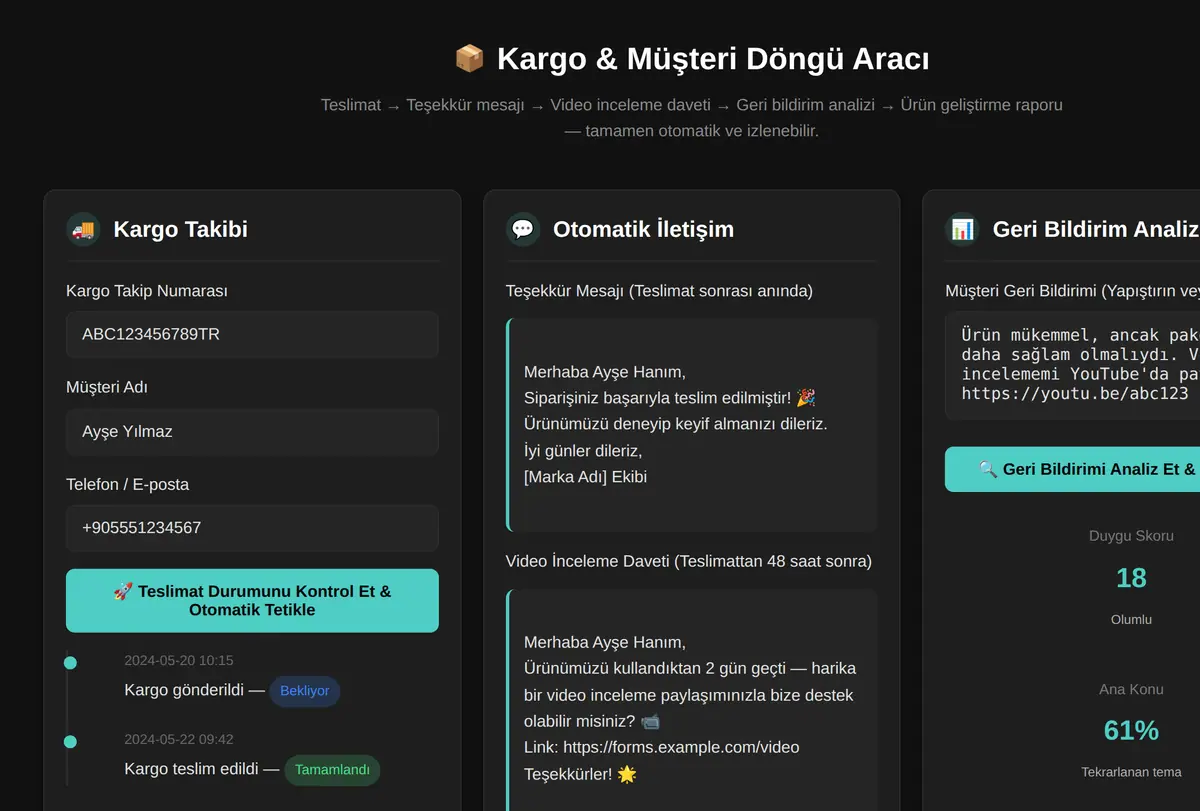Click the bar chart icon beside Geri Bildirim Analizi
The height and width of the screenshot is (811, 1200).
click(962, 229)
